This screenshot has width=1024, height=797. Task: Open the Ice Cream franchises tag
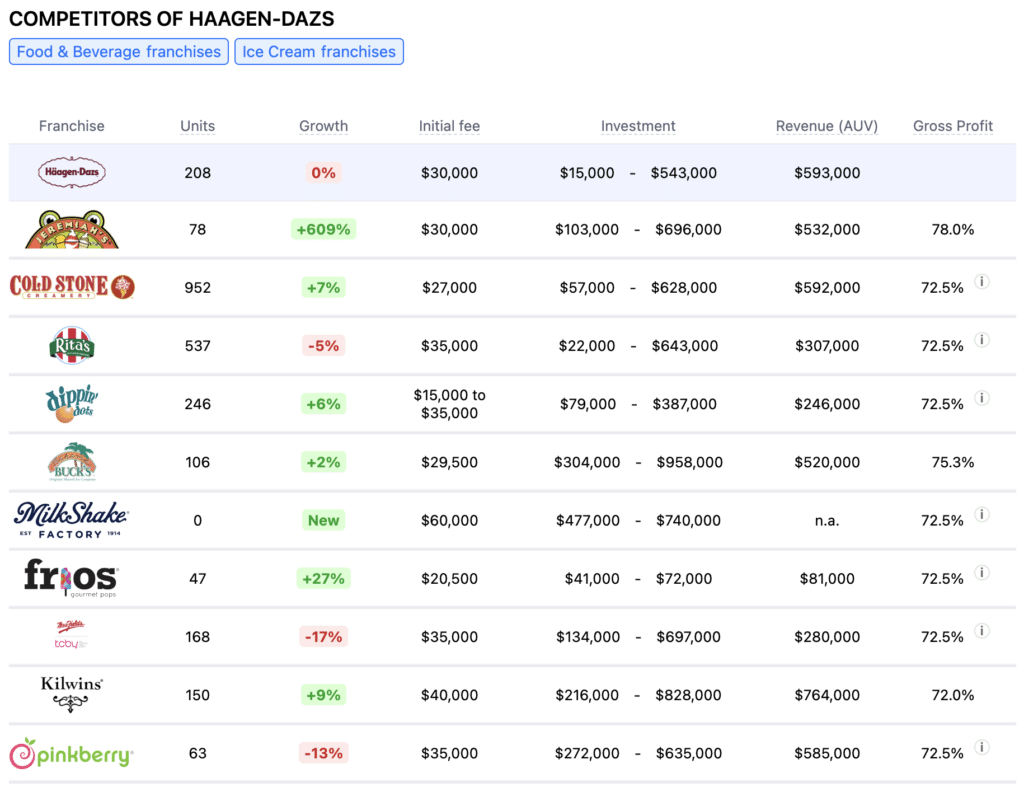click(319, 52)
